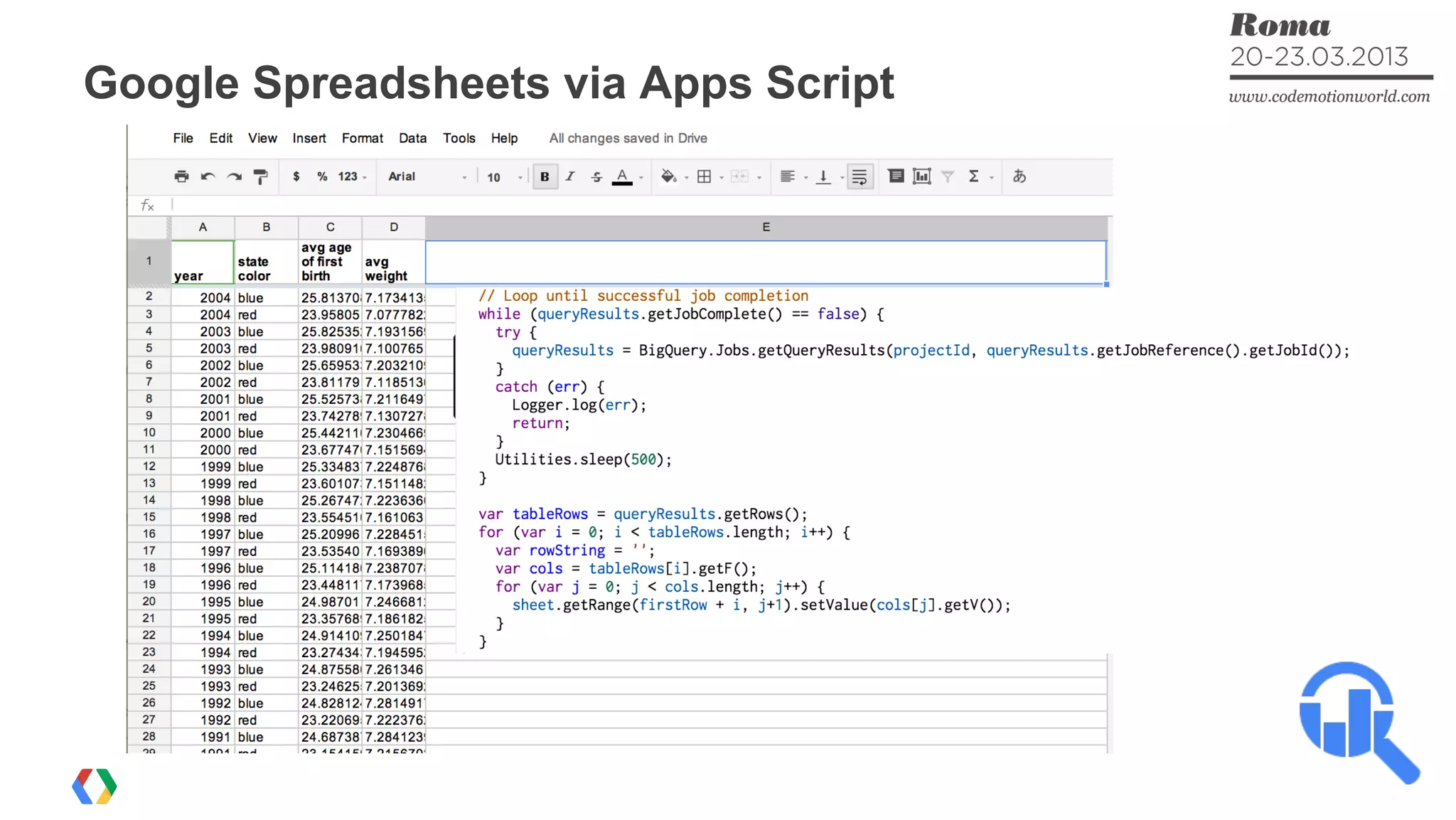Expand the merge cells dropdown arrow
This screenshot has height=820, width=1456.
click(x=759, y=178)
